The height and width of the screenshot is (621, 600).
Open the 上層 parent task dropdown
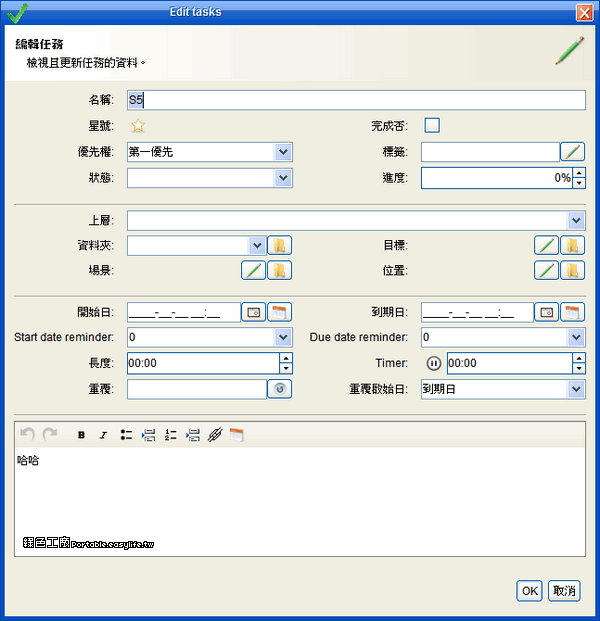tap(576, 221)
